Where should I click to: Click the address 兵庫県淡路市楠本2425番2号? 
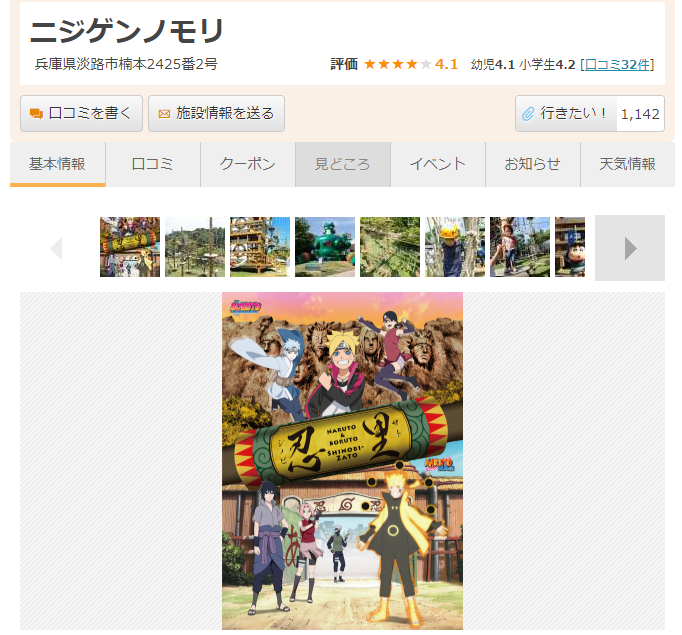pyautogui.click(x=126, y=64)
